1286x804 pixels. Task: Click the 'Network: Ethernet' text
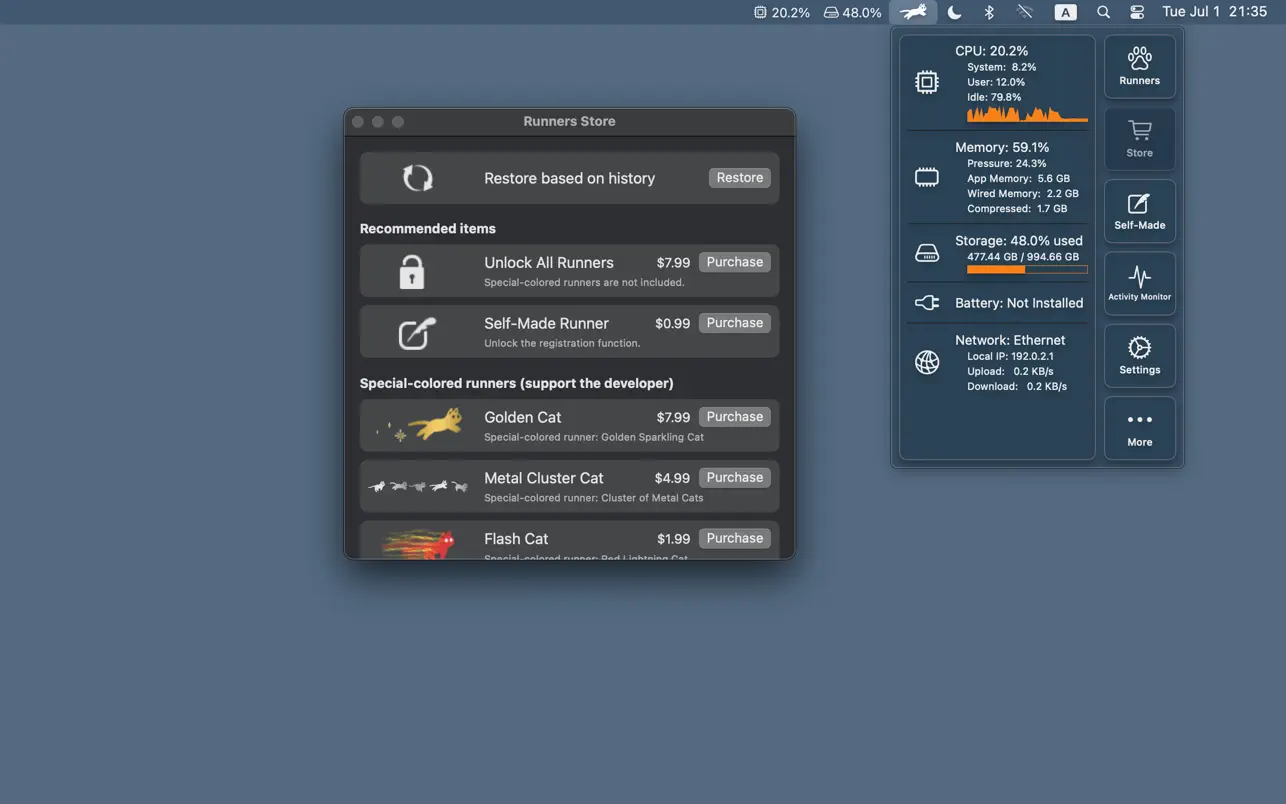[1010, 340]
